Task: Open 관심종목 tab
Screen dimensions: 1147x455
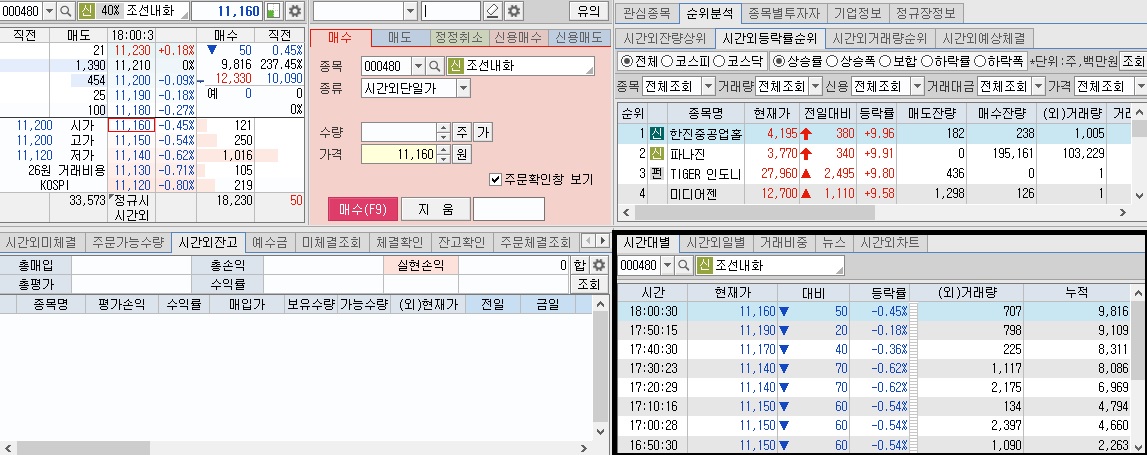Action: pyautogui.click(x=647, y=12)
